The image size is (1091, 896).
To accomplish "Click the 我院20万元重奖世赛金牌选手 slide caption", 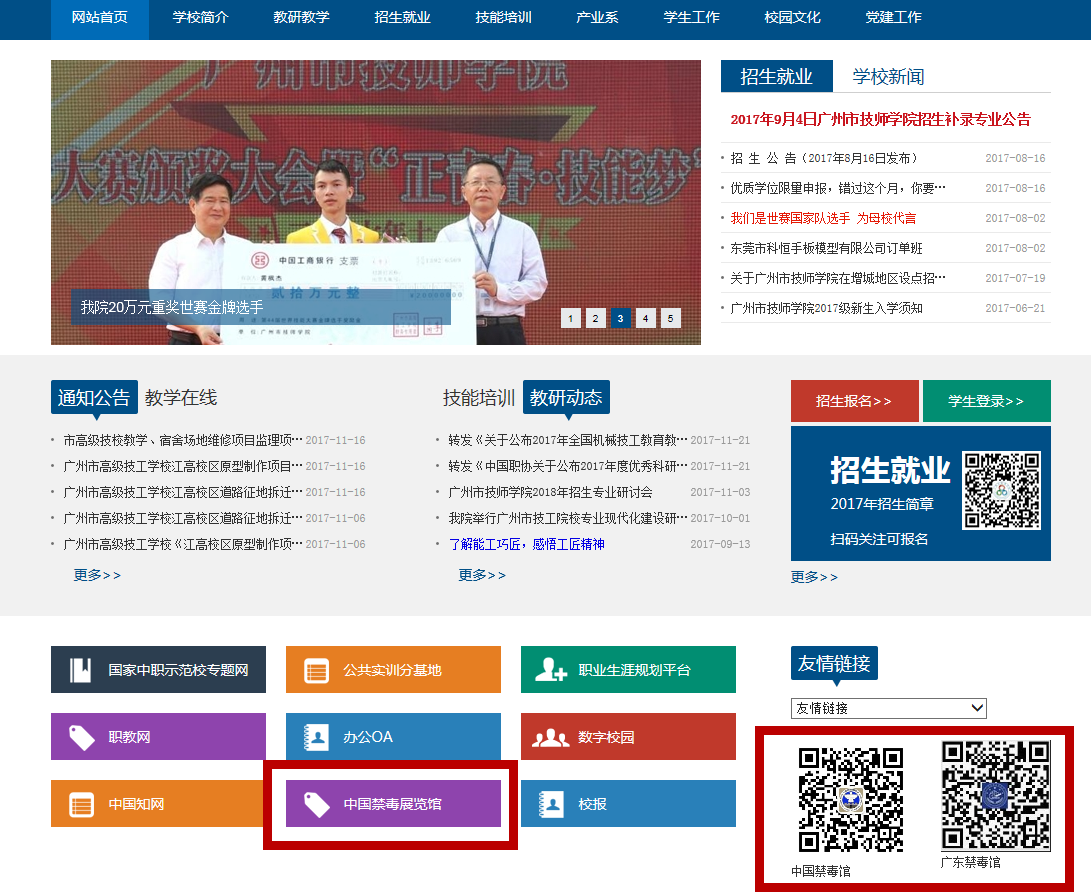I will (172, 307).
